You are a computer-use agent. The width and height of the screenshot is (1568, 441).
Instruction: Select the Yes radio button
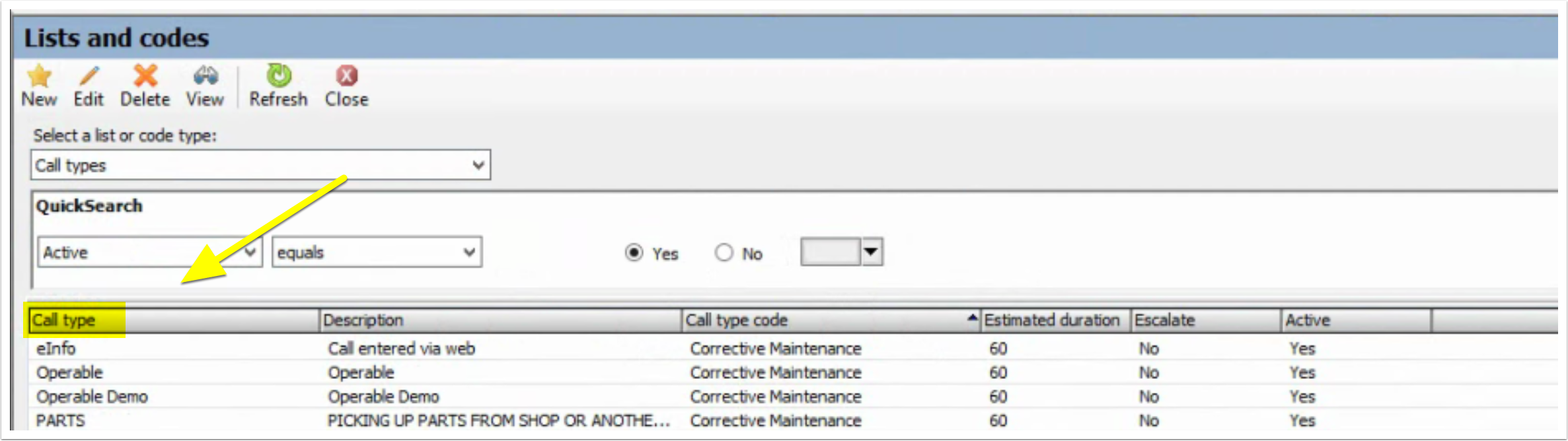point(634,253)
